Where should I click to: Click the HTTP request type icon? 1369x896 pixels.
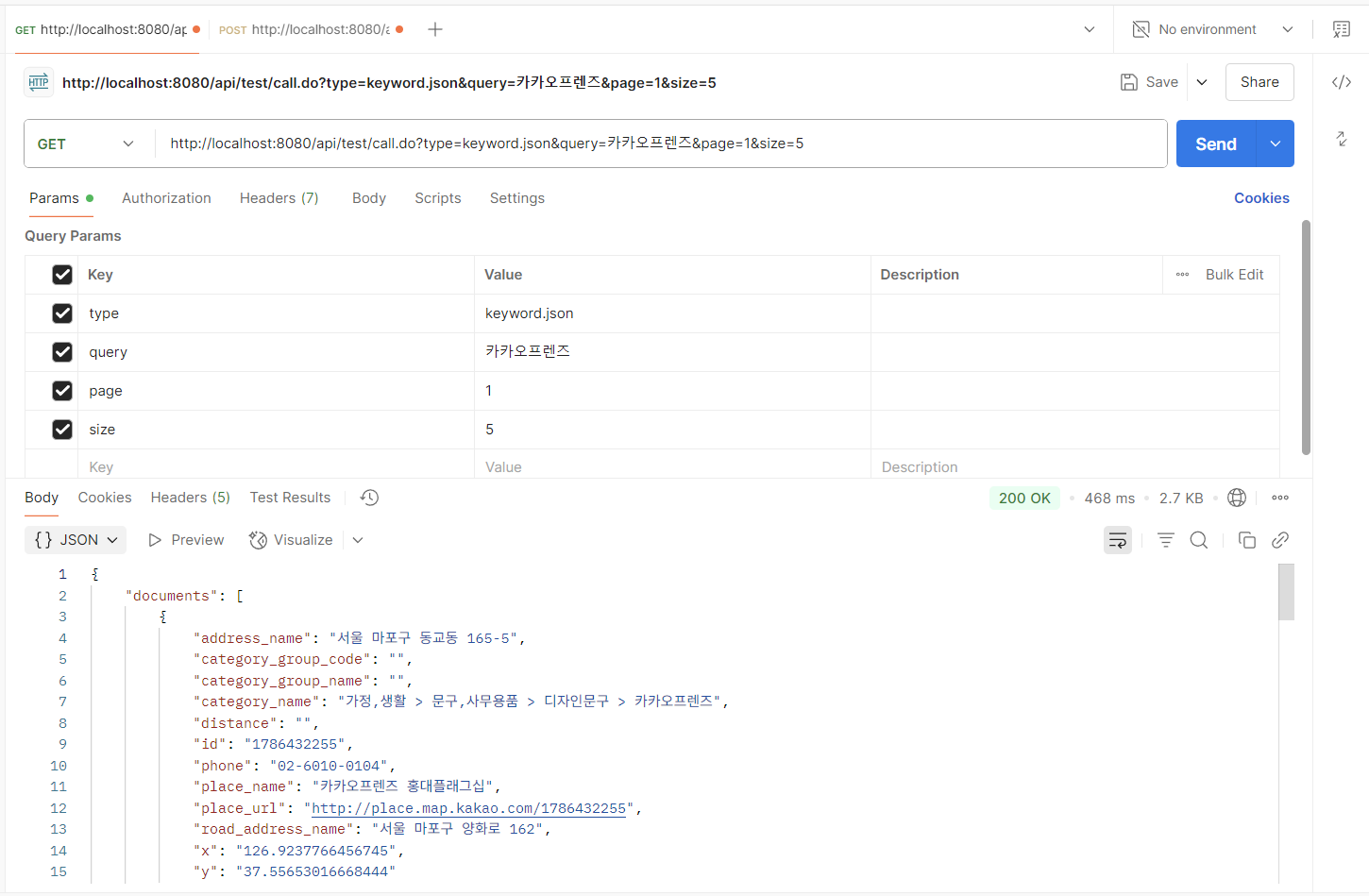tap(39, 82)
